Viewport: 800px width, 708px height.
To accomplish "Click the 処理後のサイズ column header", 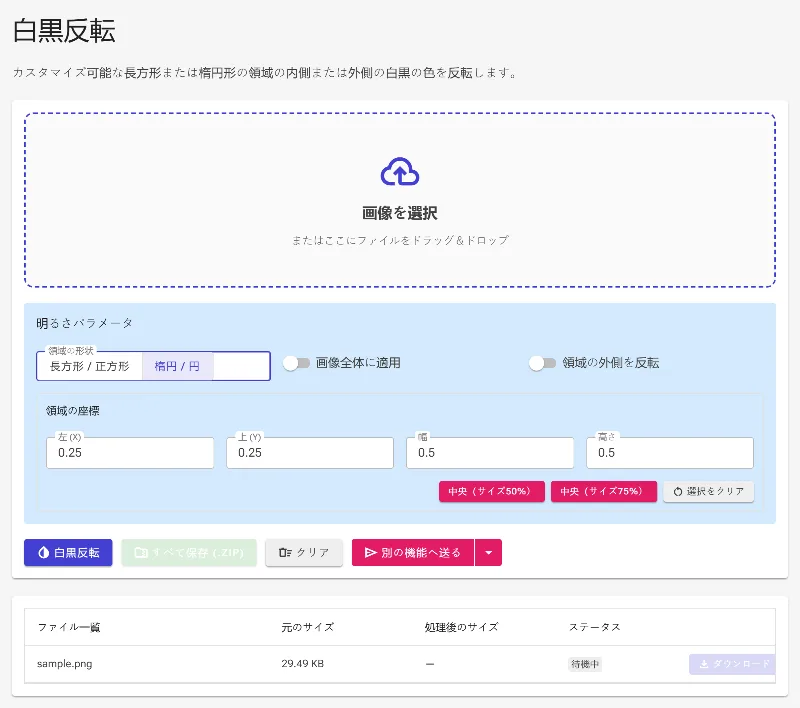I will [461, 627].
